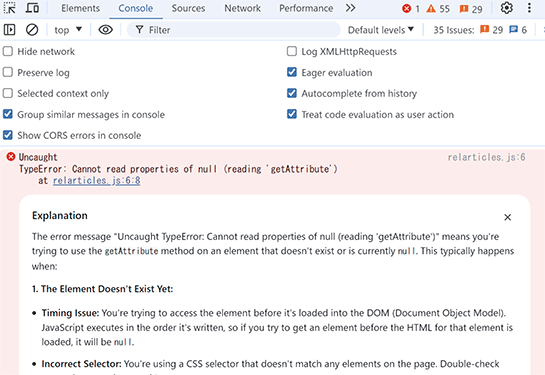Screen dimensions: 545x375
Task: Click the red error count badge
Action: click(410, 9)
